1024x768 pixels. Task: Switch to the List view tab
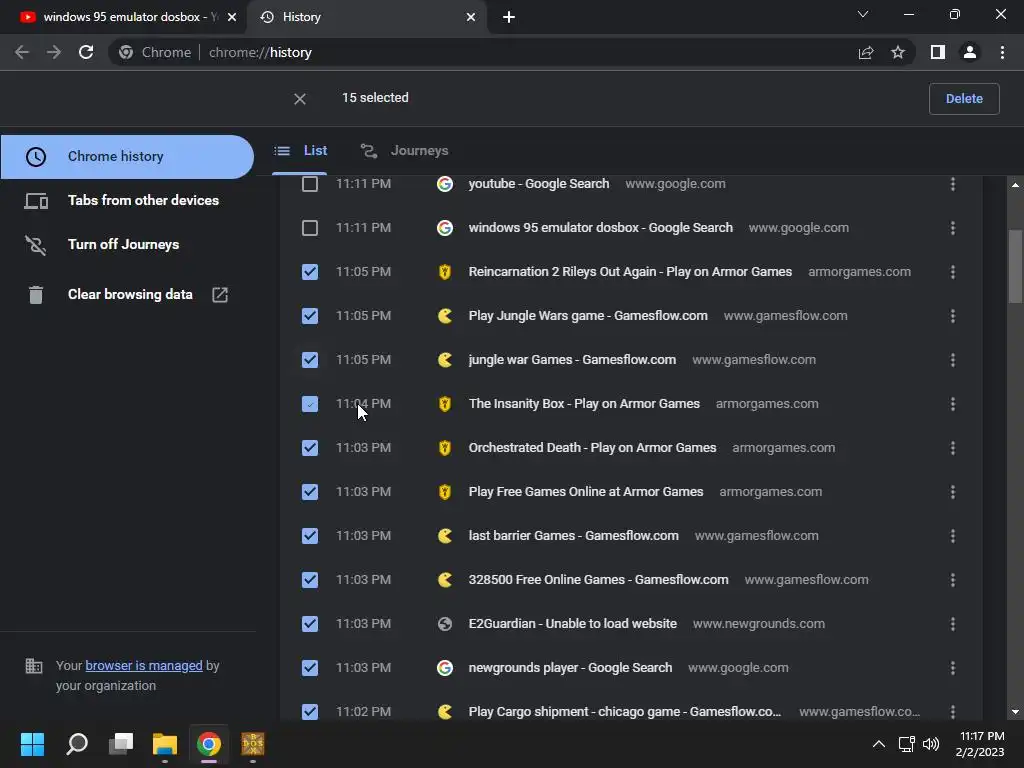(x=300, y=151)
